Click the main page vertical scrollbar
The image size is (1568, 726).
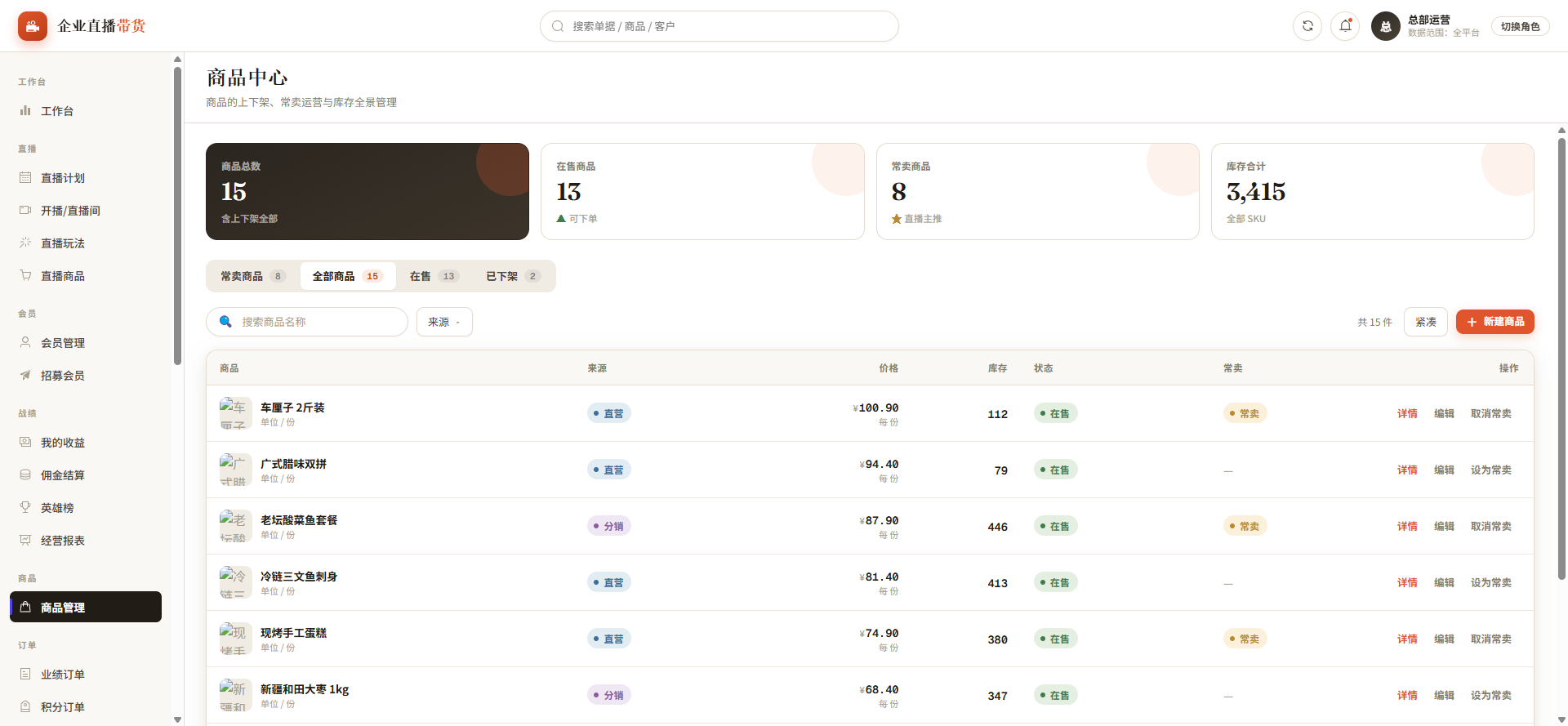[1561, 359]
